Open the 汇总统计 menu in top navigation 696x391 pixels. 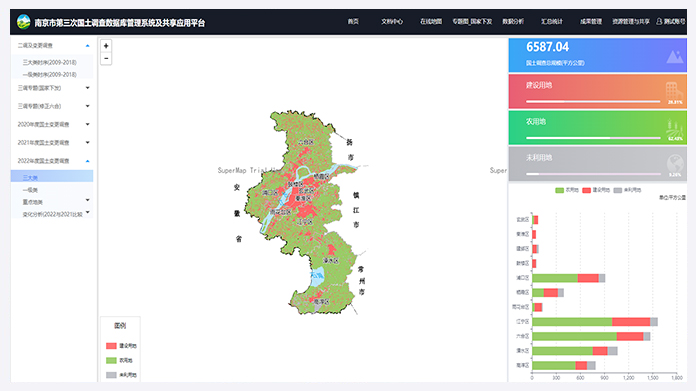tap(551, 21)
